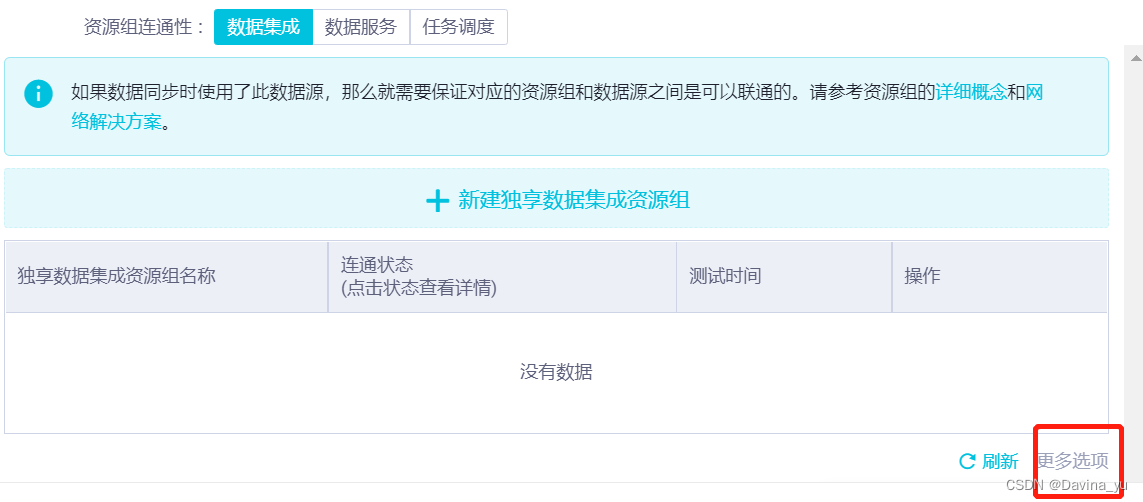Open the 数据服务 tab
The width and height of the screenshot is (1143, 502).
coord(361,27)
